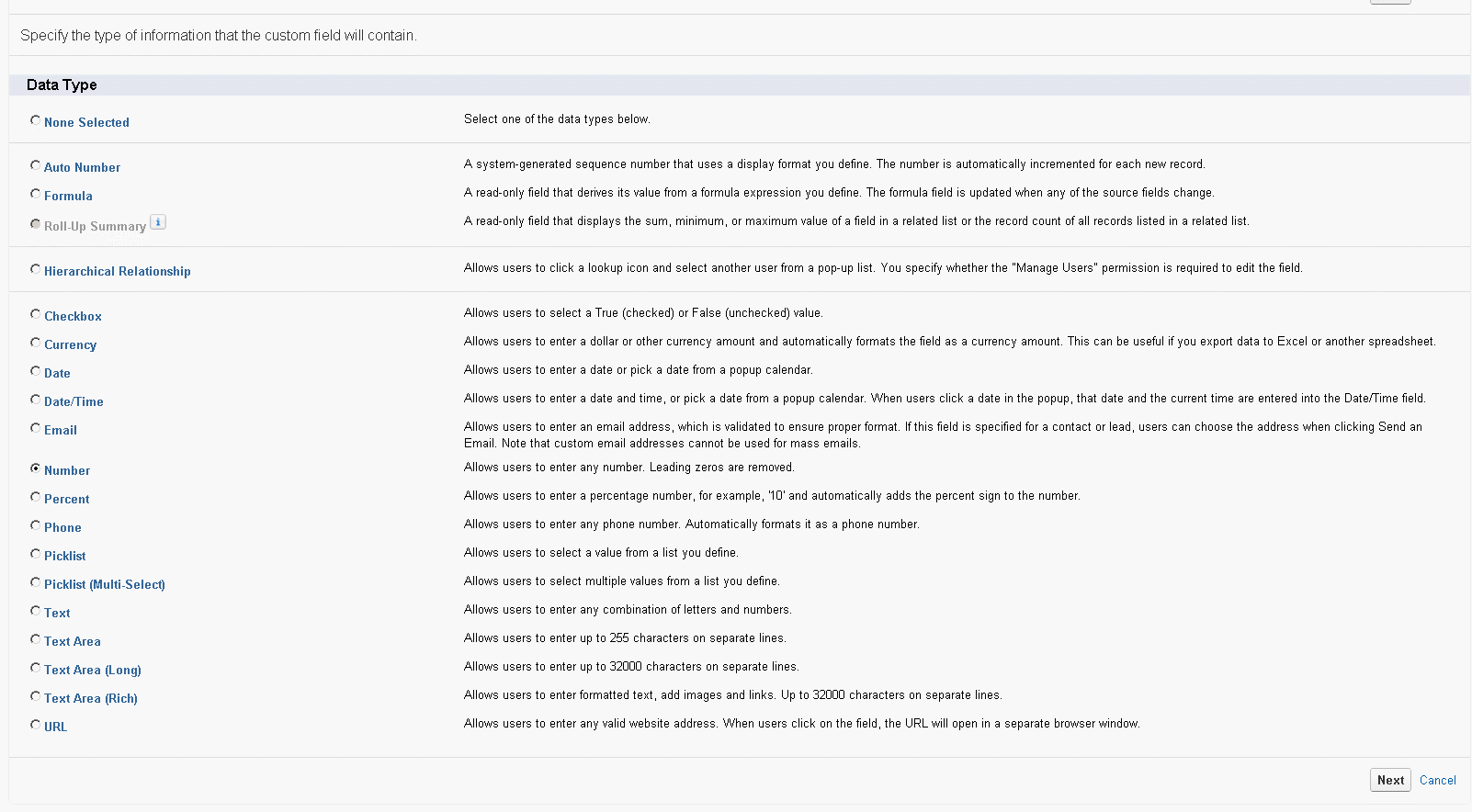Click the Formula field description text

(x=839, y=193)
